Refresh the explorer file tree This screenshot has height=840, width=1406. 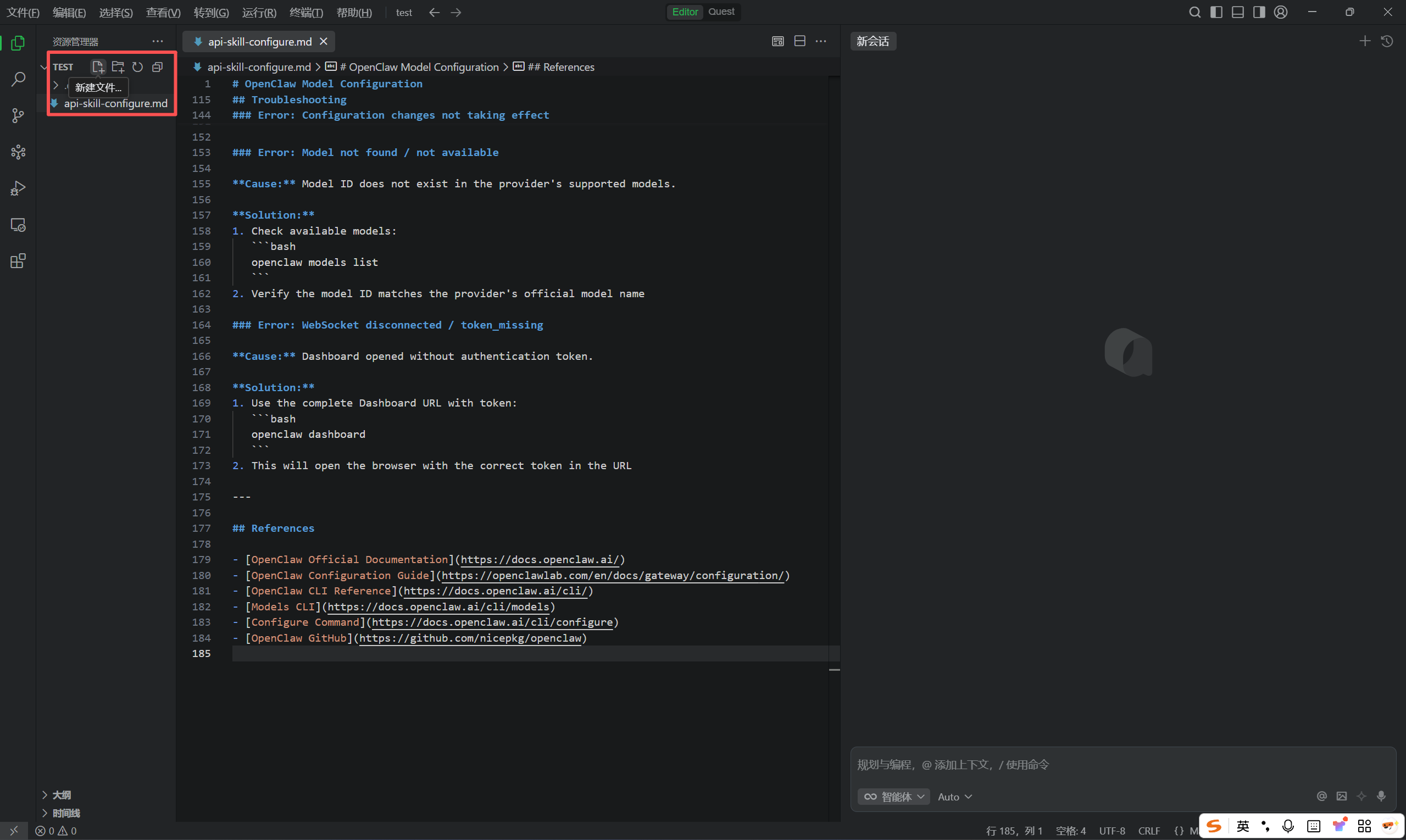click(137, 67)
